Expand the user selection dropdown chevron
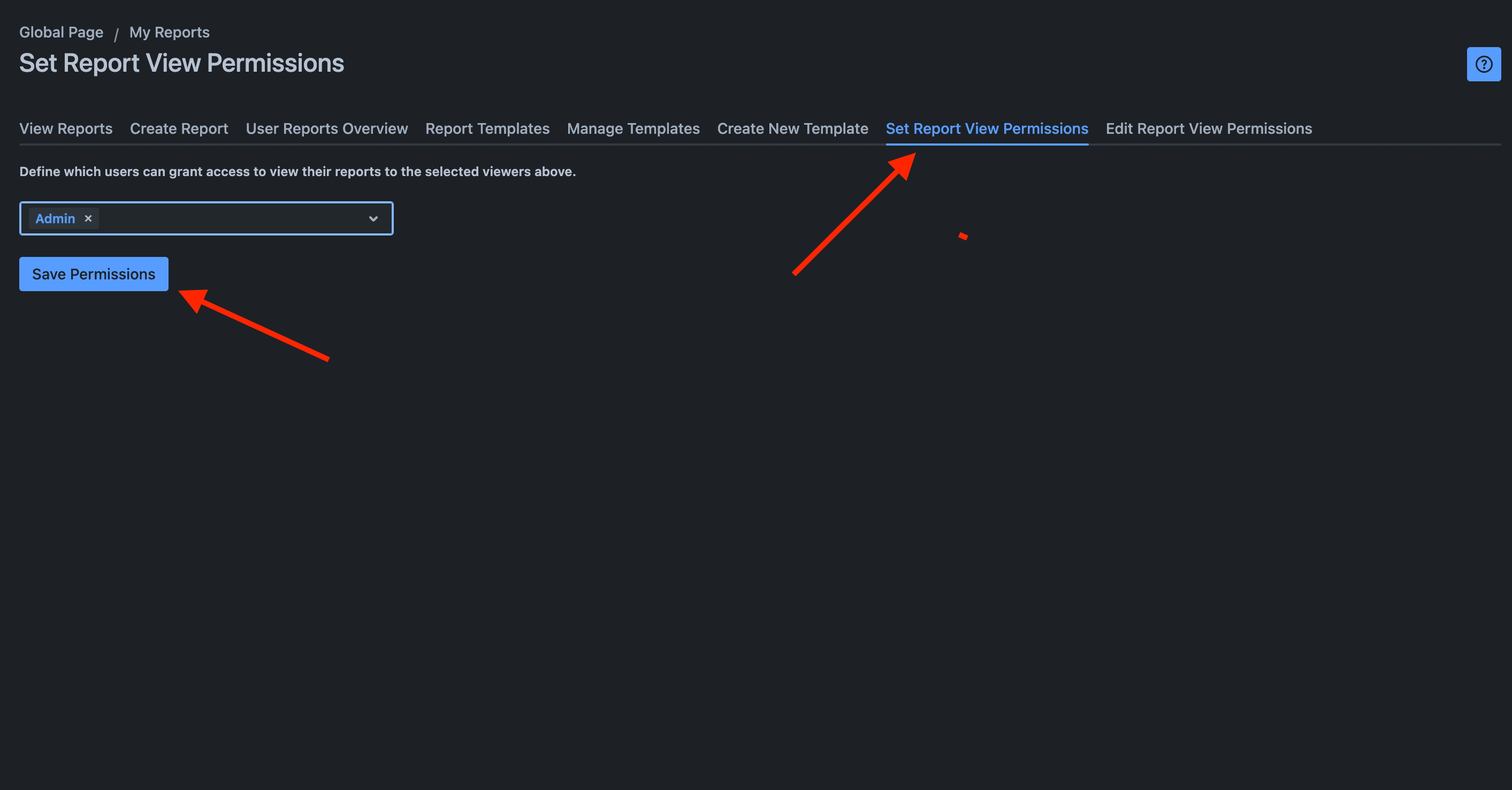Viewport: 1512px width, 790px height. click(x=373, y=218)
